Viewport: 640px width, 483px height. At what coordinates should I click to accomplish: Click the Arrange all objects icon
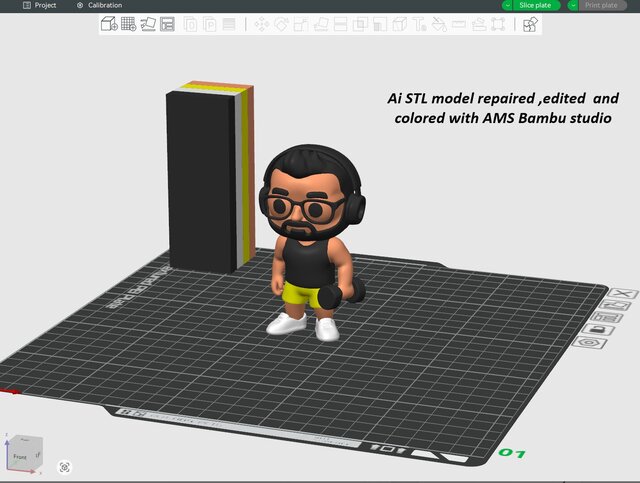pyautogui.click(x=167, y=24)
